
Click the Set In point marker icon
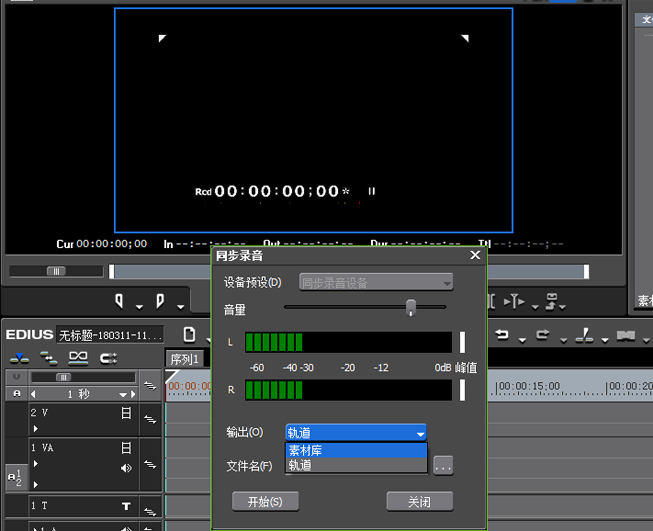point(119,301)
